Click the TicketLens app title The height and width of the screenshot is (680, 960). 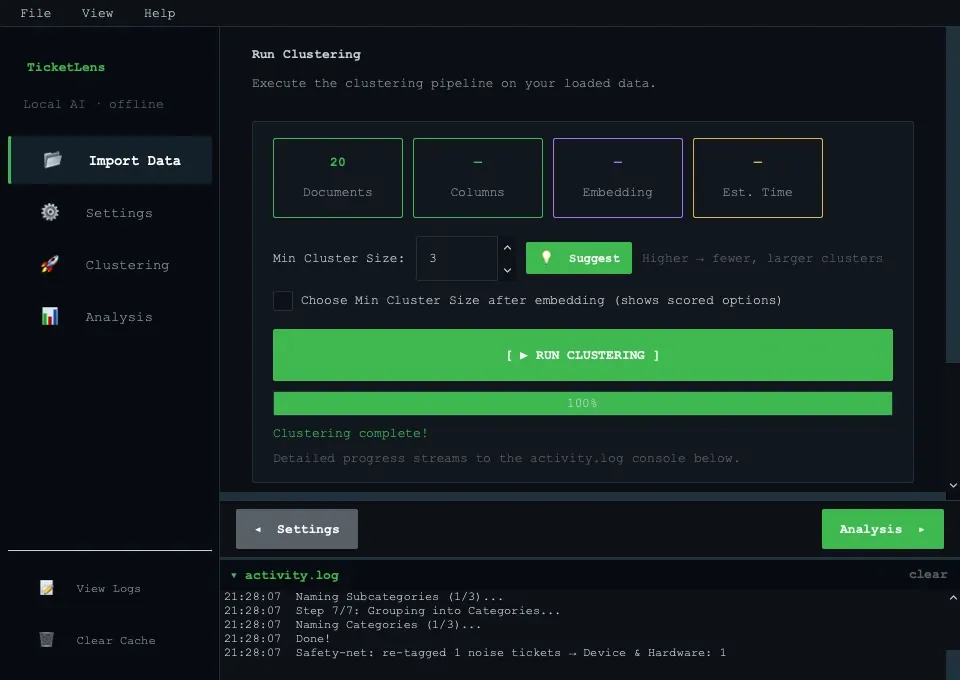[66, 67]
